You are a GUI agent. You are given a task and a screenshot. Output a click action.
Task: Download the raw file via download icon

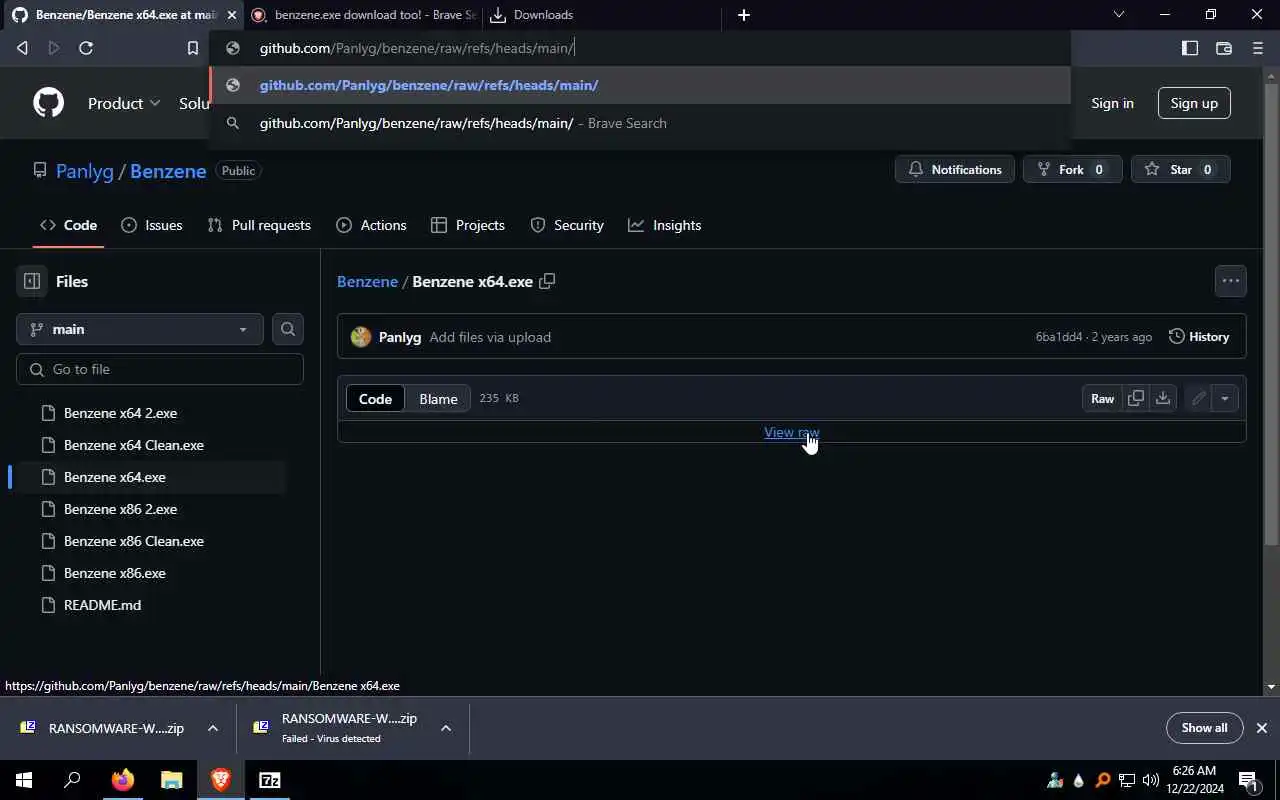(1163, 399)
